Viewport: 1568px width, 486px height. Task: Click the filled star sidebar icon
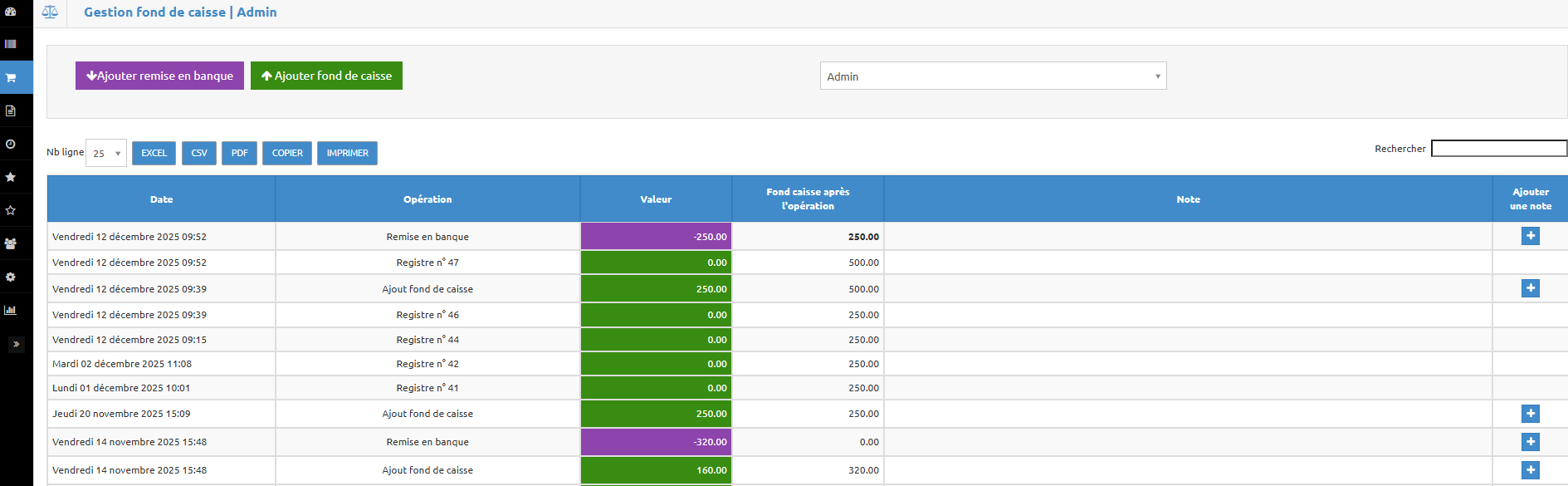click(11, 177)
